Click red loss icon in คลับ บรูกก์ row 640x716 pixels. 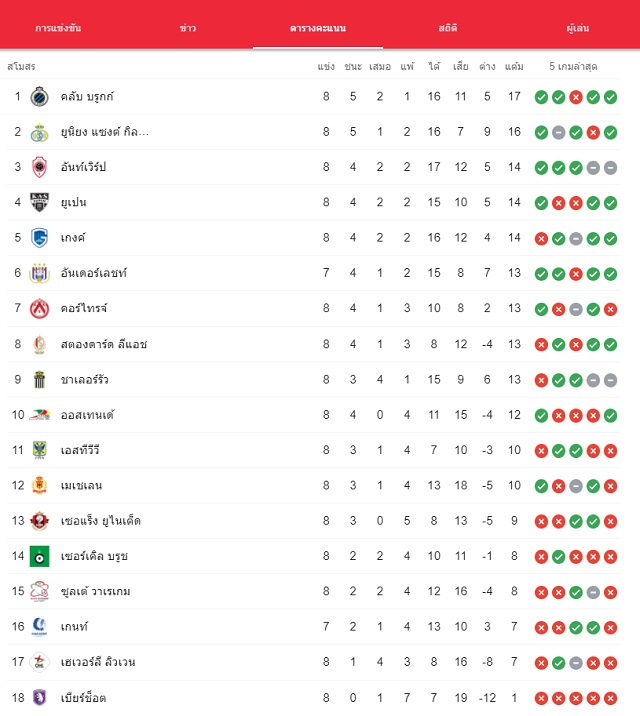tap(576, 97)
